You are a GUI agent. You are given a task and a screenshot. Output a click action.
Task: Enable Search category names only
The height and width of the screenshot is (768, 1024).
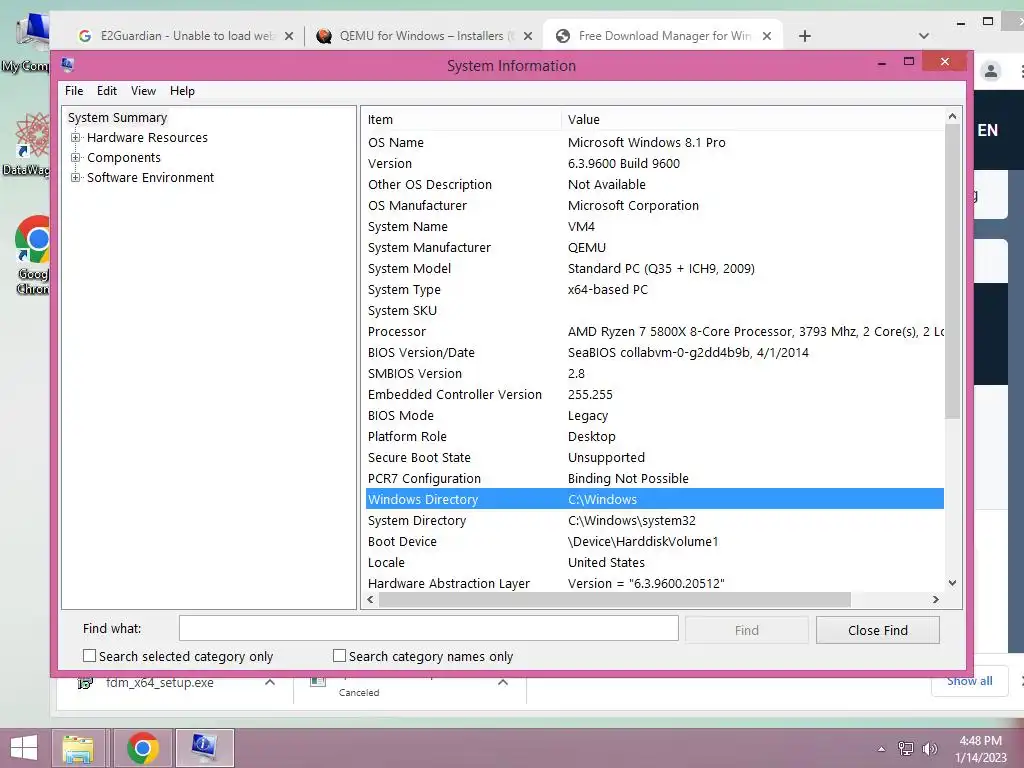pos(339,656)
